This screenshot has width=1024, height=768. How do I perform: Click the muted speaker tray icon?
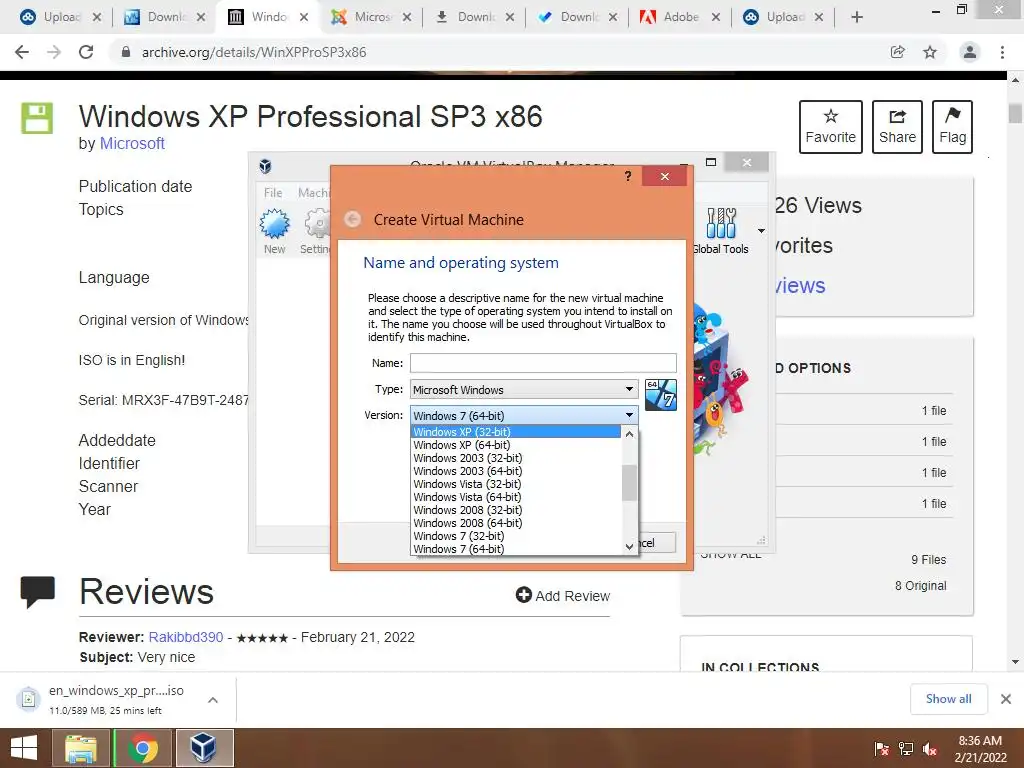[x=930, y=748]
